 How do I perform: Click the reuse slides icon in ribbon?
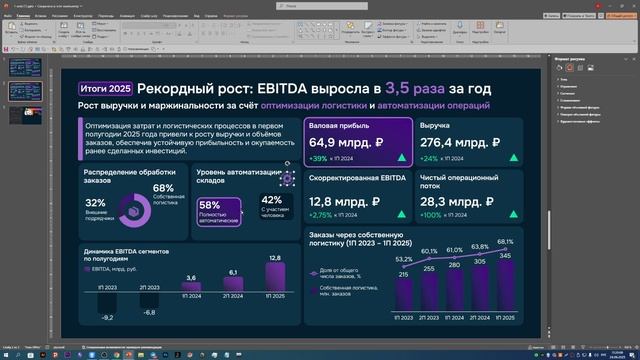tap(80, 26)
